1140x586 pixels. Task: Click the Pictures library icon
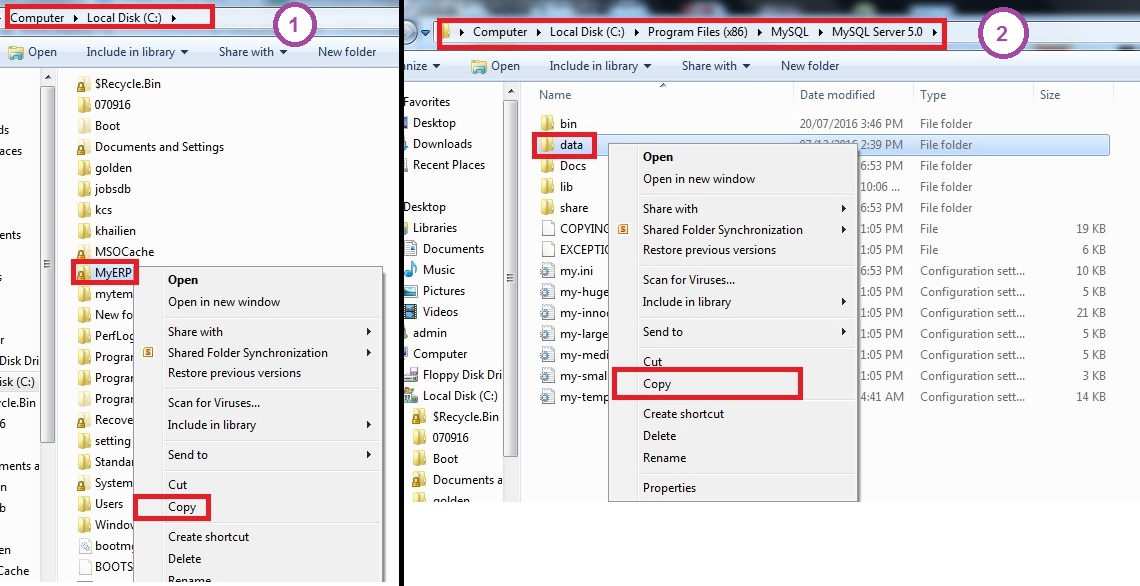click(410, 291)
